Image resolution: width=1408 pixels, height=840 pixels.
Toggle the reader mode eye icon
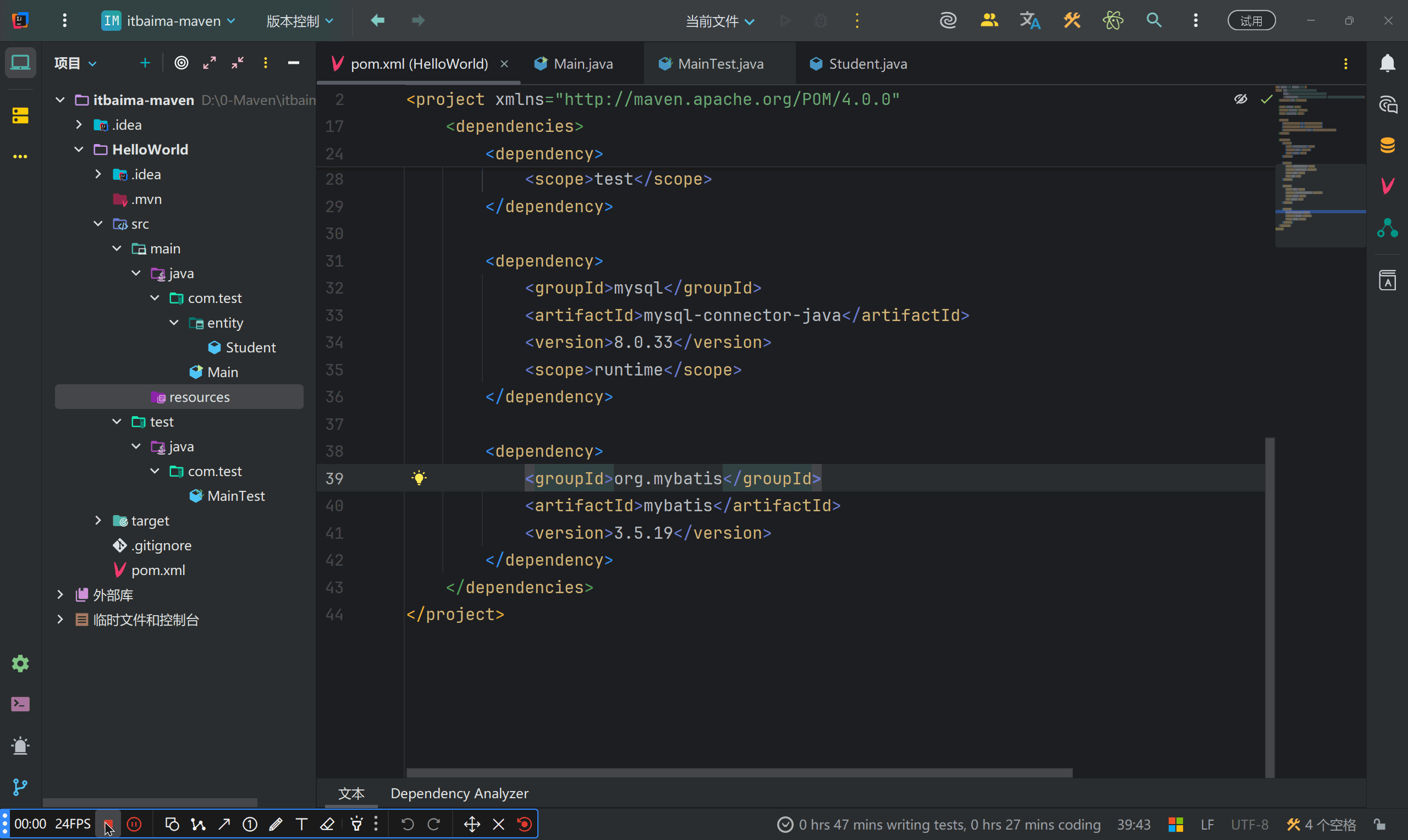tap(1240, 100)
